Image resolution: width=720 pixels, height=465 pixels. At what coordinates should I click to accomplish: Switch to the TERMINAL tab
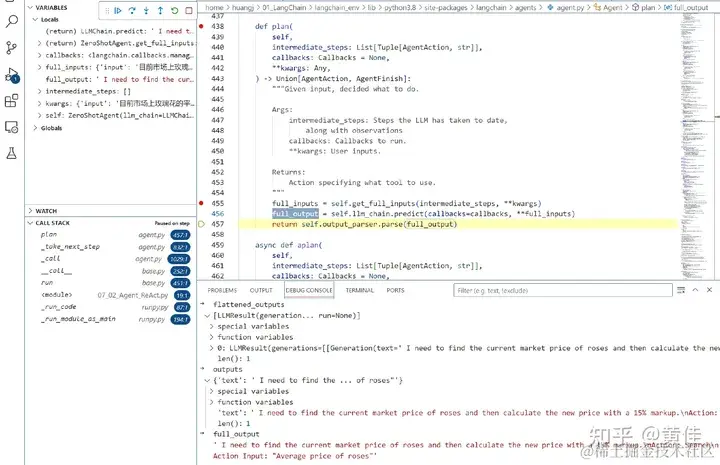360,291
